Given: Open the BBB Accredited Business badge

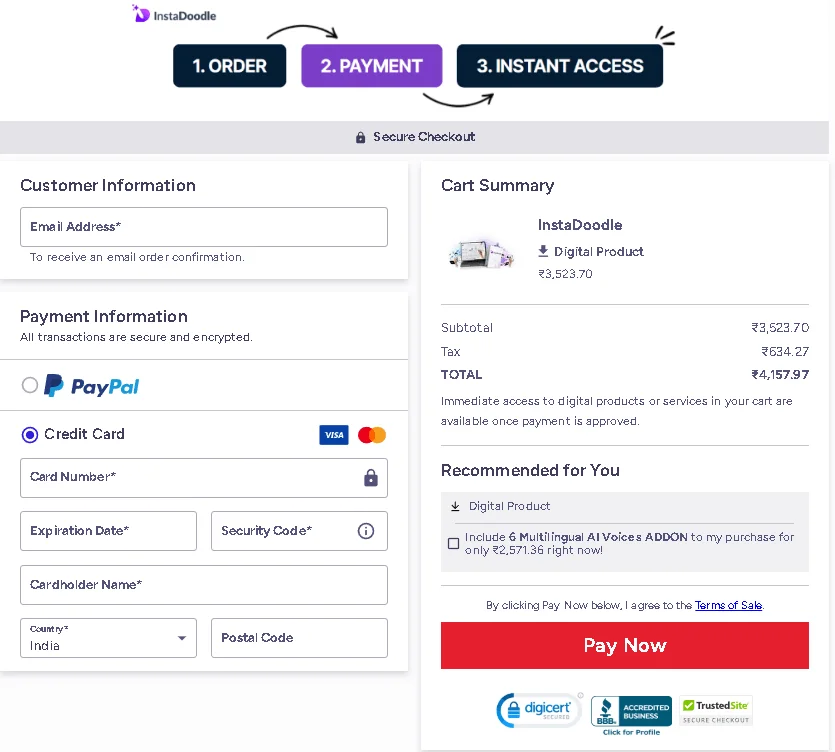Looking at the screenshot, I should tap(631, 713).
